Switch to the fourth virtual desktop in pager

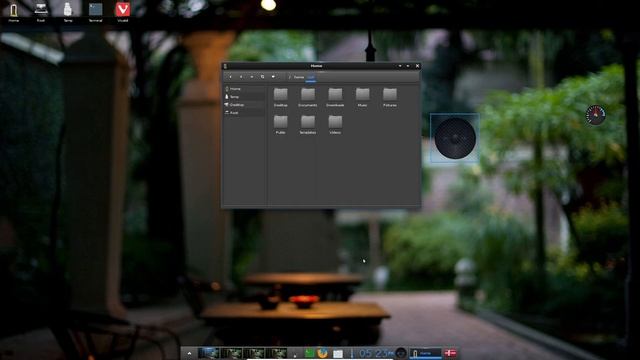point(276,353)
